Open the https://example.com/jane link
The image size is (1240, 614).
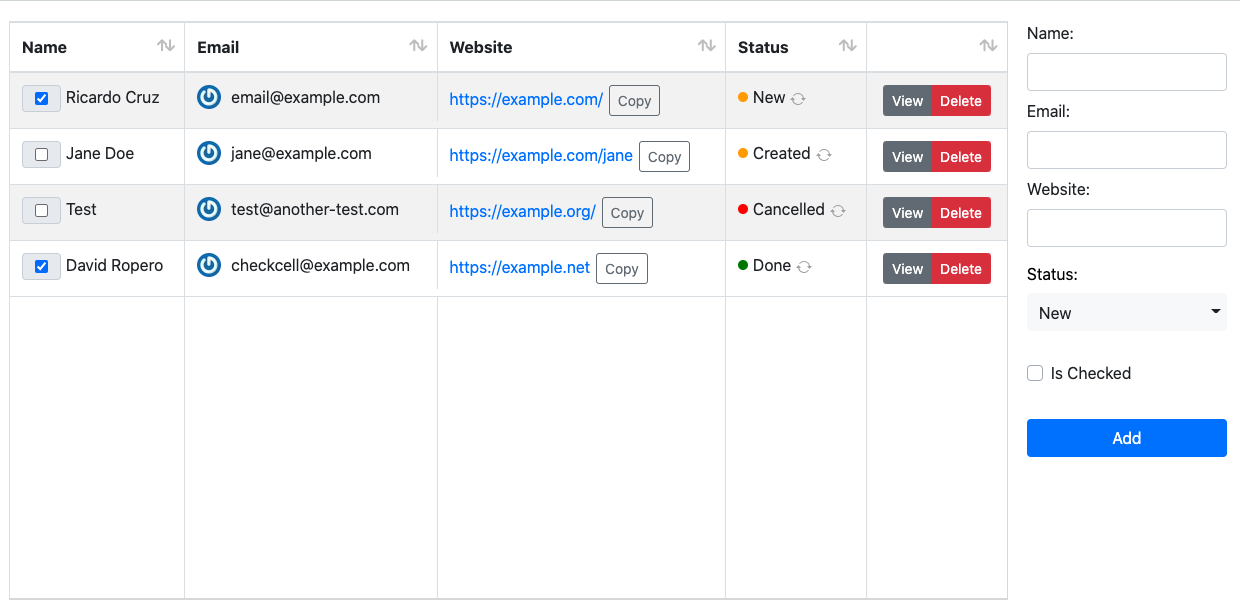coord(541,155)
